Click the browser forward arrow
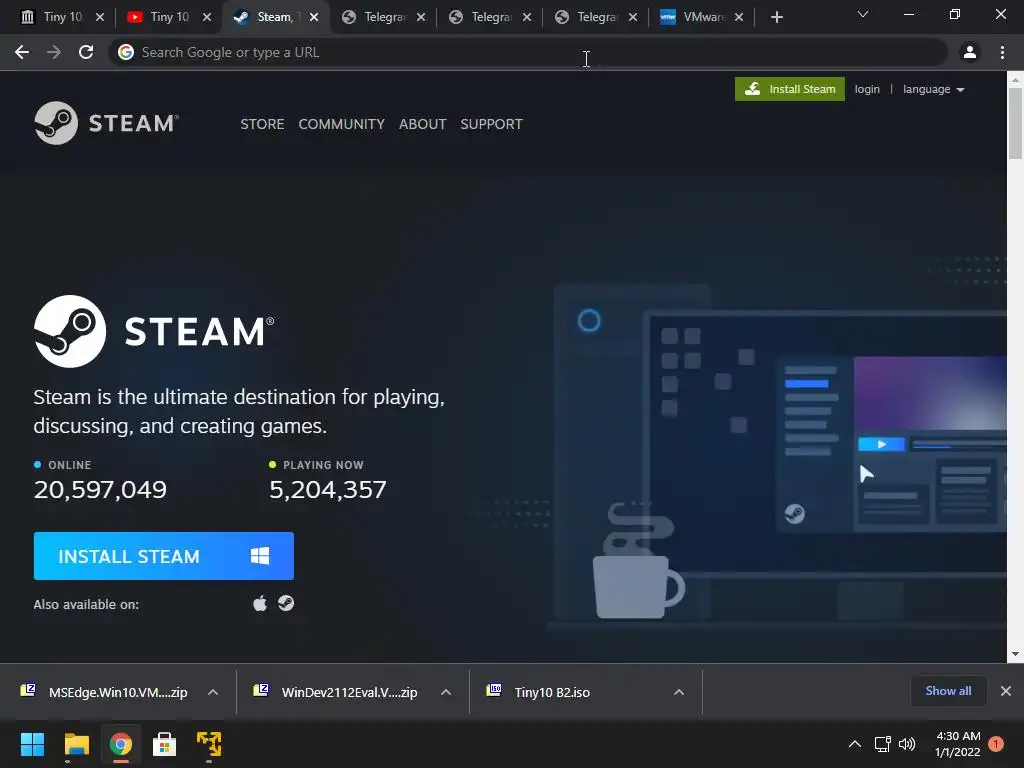1024x768 pixels. point(54,52)
